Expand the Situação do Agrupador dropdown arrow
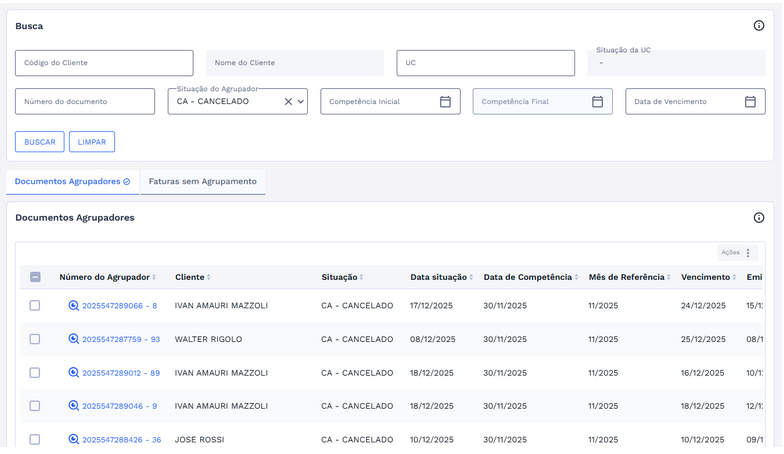 coord(301,102)
